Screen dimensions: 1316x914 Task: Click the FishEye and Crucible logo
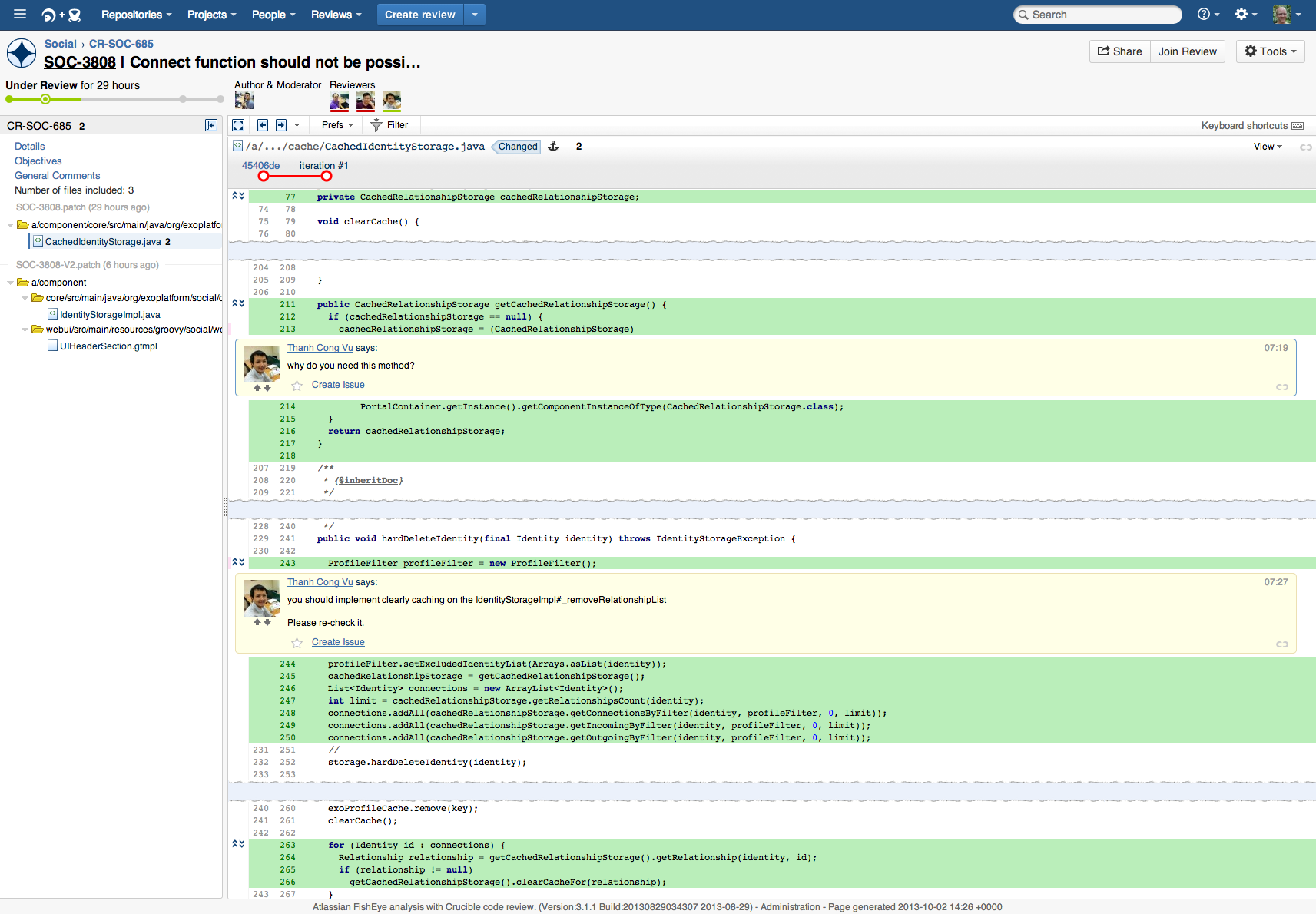(x=61, y=15)
